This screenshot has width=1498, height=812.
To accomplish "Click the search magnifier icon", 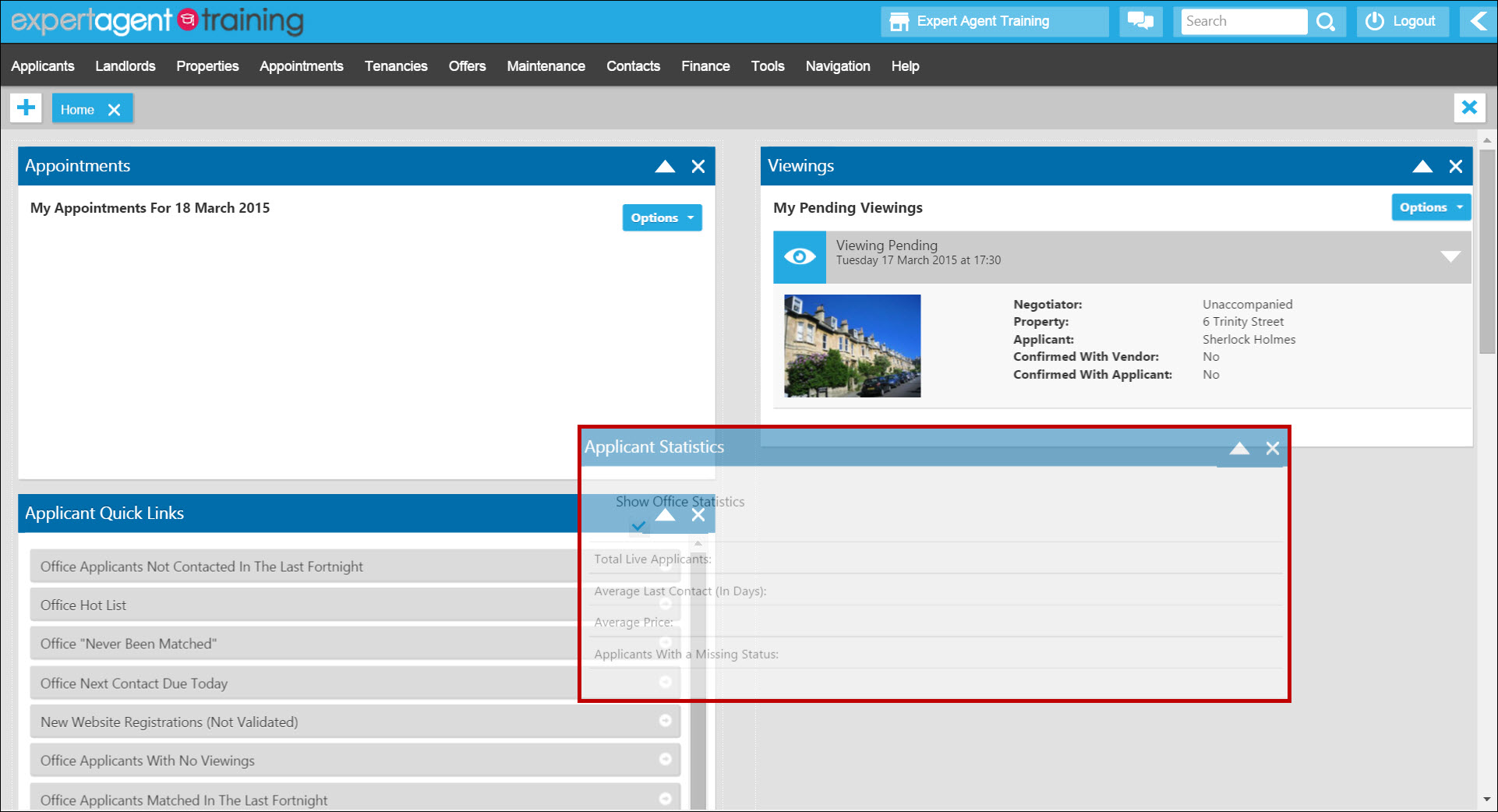I will point(1326,22).
